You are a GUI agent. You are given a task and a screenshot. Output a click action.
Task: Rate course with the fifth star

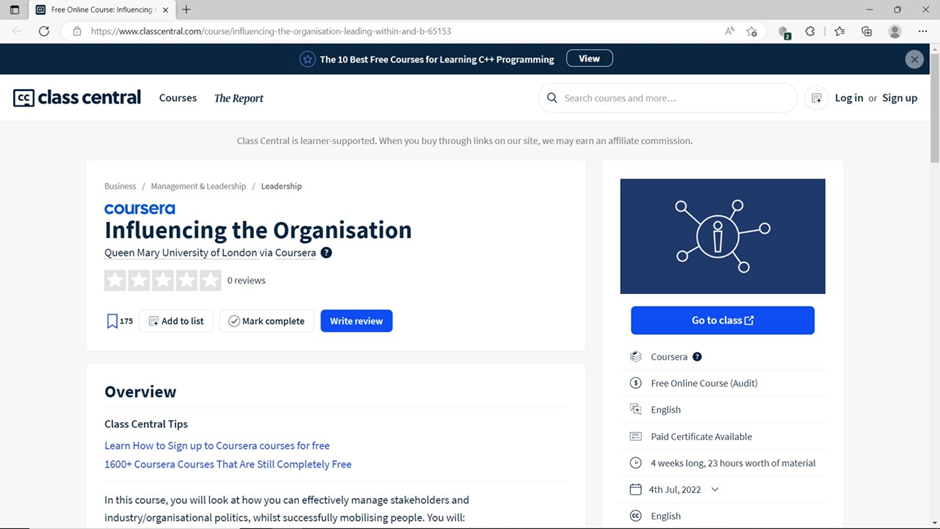[x=210, y=280]
